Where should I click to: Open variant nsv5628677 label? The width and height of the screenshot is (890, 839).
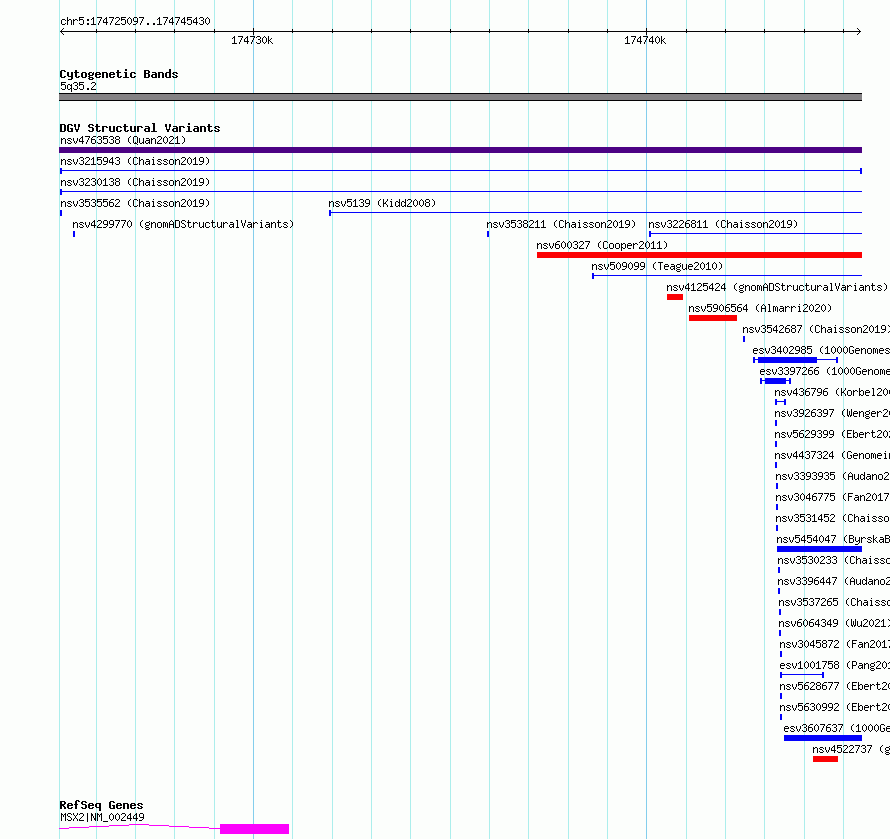pyautogui.click(x=834, y=686)
